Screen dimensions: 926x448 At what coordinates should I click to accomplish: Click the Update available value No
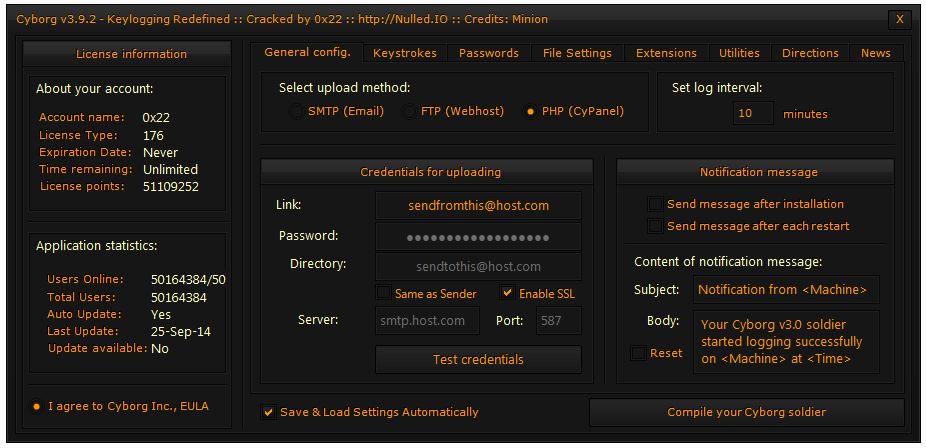(x=159, y=349)
